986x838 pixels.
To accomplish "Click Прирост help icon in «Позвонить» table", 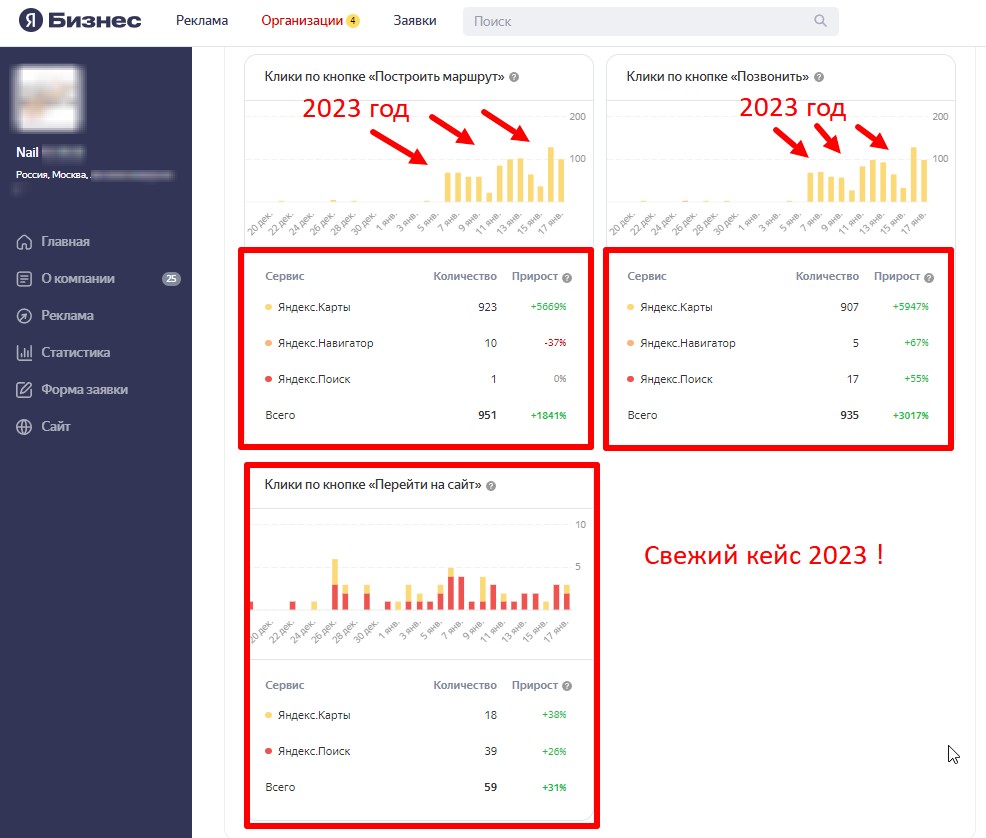I will (929, 278).
